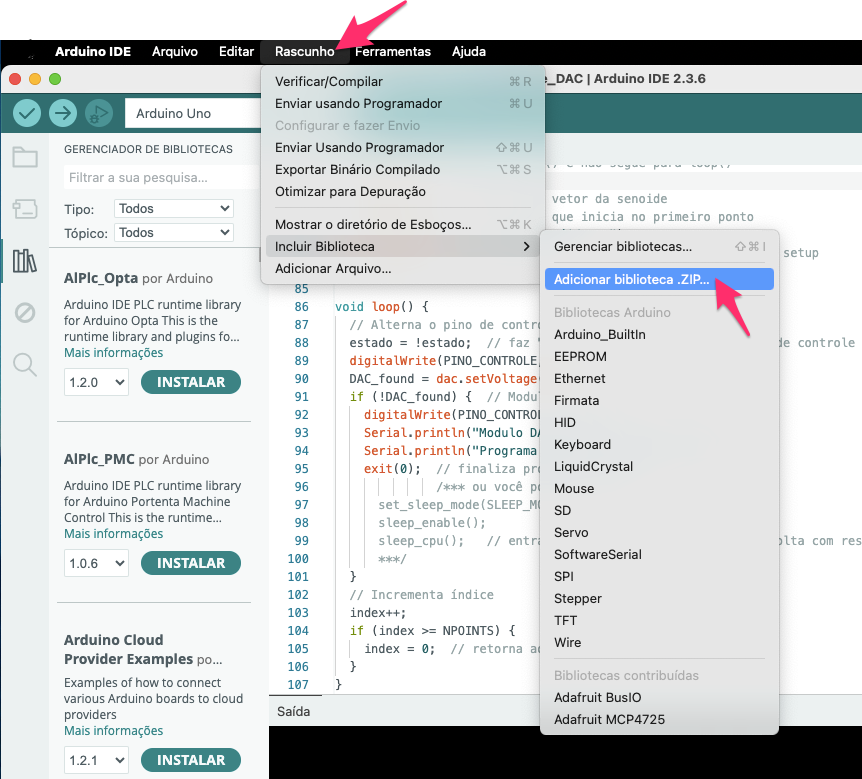Click the Verify checkmark toolbar button

(27, 113)
